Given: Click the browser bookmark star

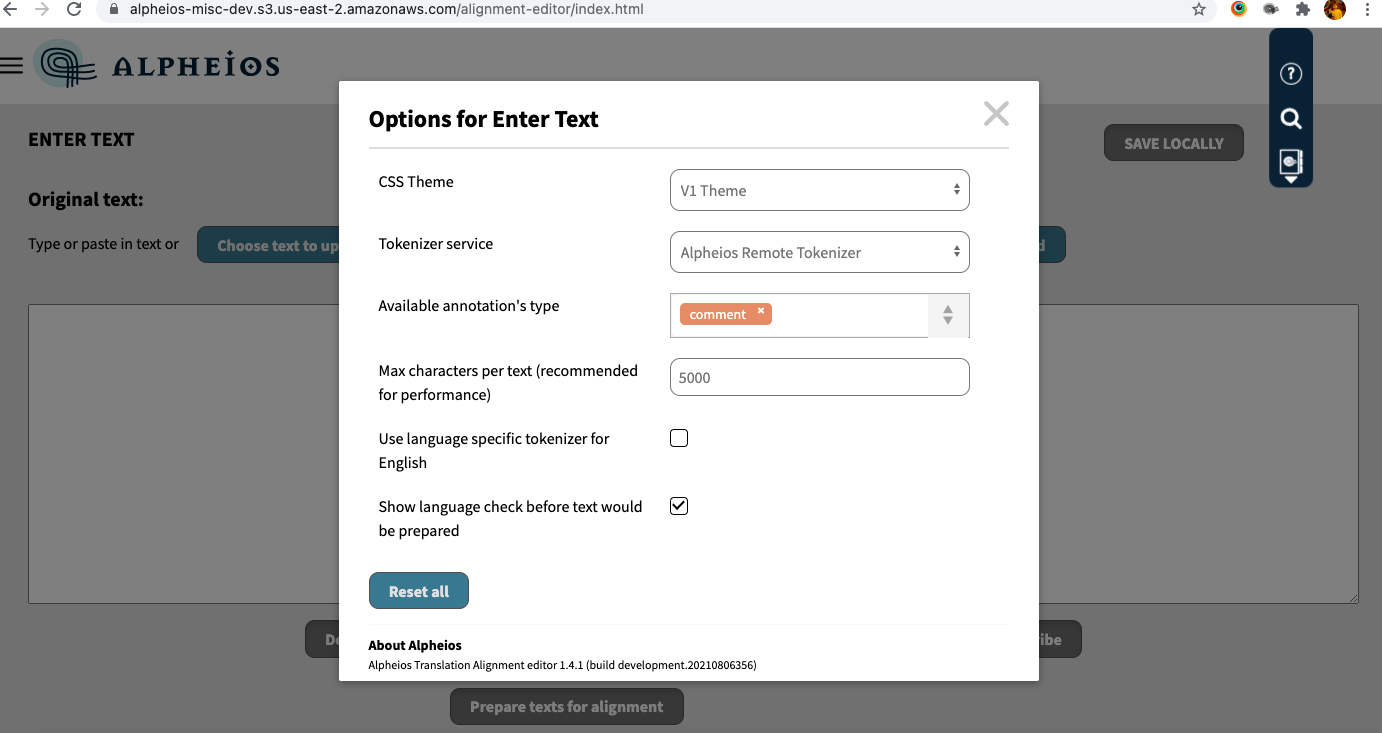Looking at the screenshot, I should click(x=1199, y=10).
